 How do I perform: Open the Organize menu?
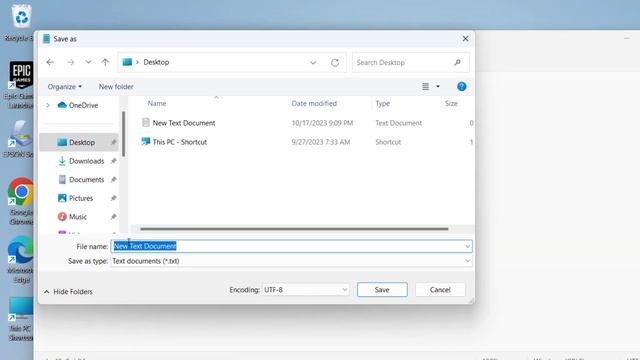[x=64, y=87]
